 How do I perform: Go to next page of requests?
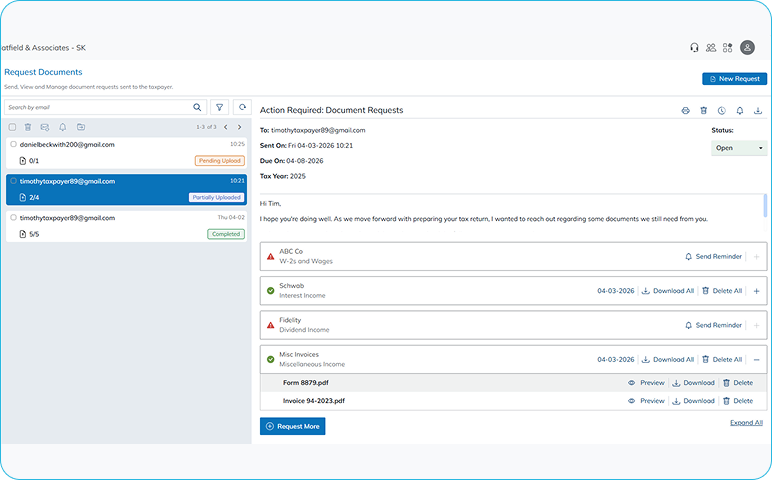coord(239,127)
